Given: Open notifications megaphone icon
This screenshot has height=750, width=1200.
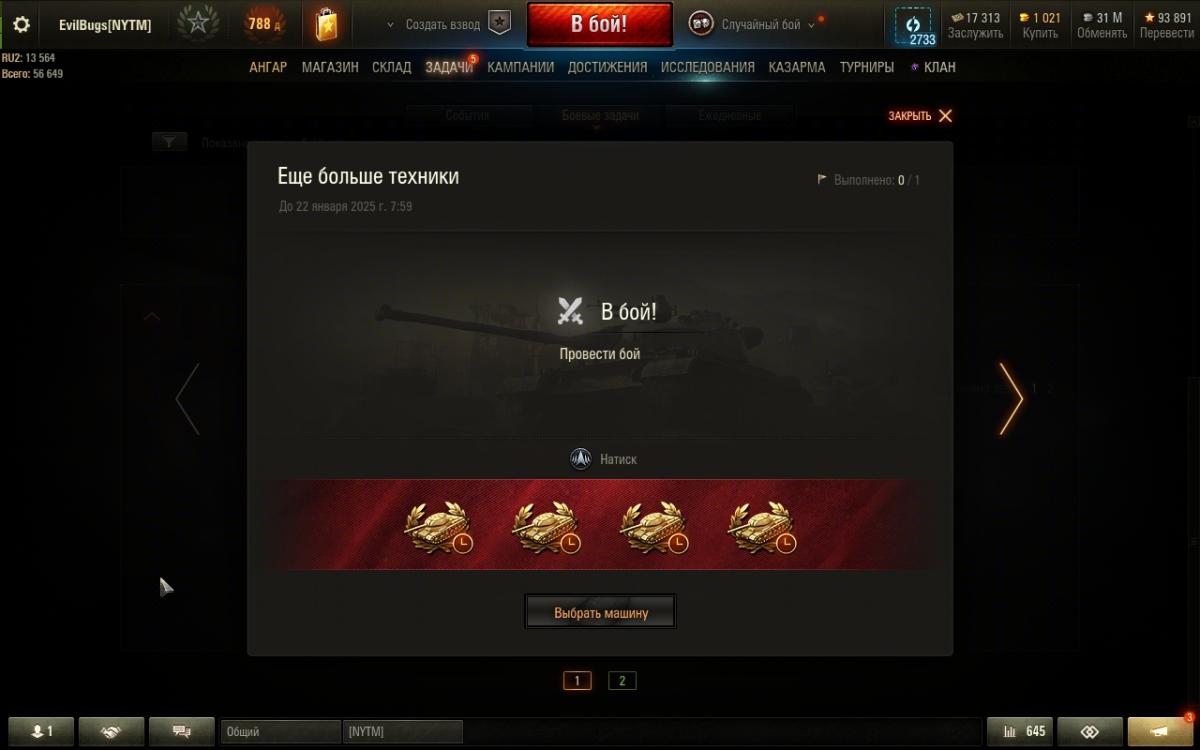Looking at the screenshot, I should [1160, 731].
